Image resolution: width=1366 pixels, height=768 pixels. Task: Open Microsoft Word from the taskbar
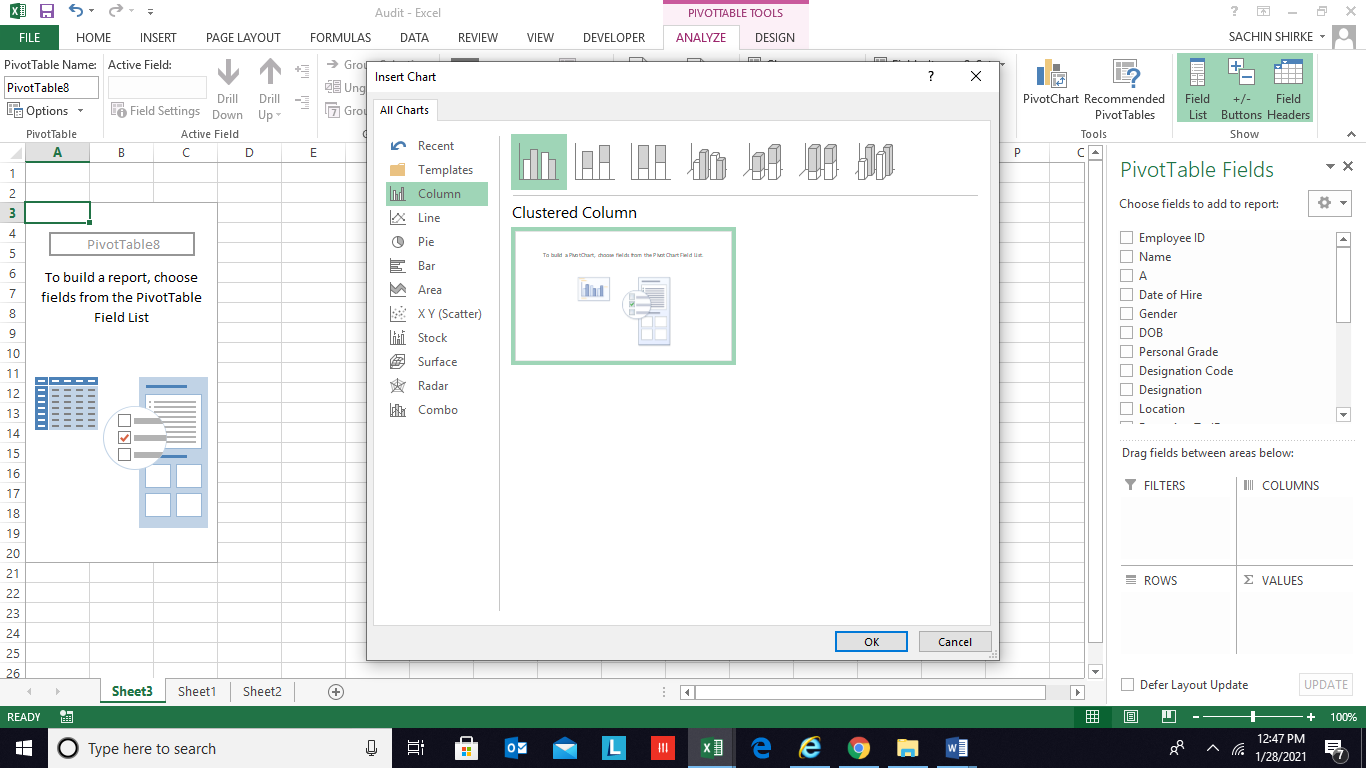point(955,748)
